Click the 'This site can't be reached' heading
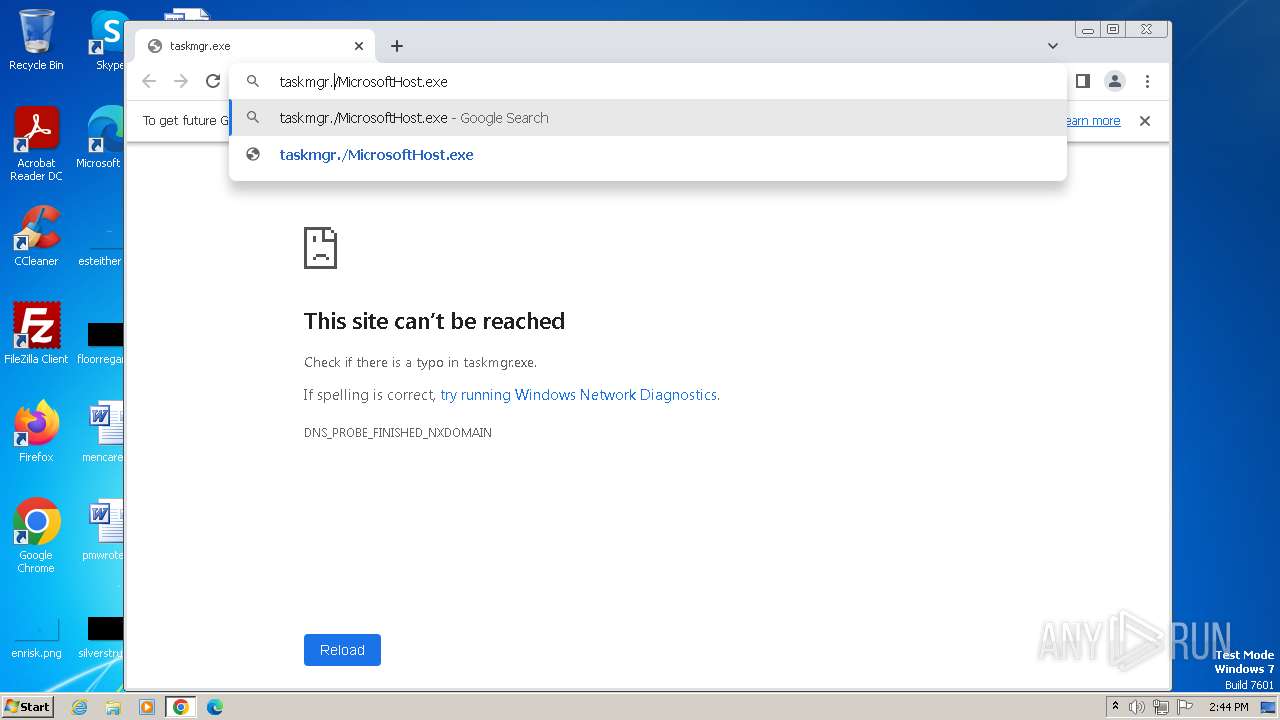Screen dimensions: 1280x720 click(x=434, y=321)
